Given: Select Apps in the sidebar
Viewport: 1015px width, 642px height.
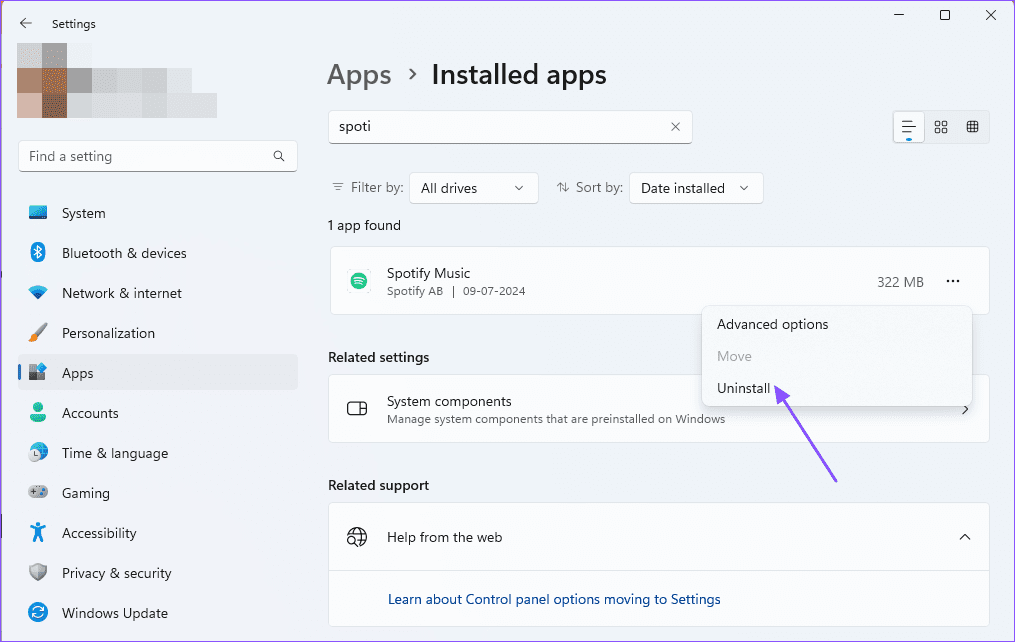Looking at the screenshot, I should click(158, 373).
